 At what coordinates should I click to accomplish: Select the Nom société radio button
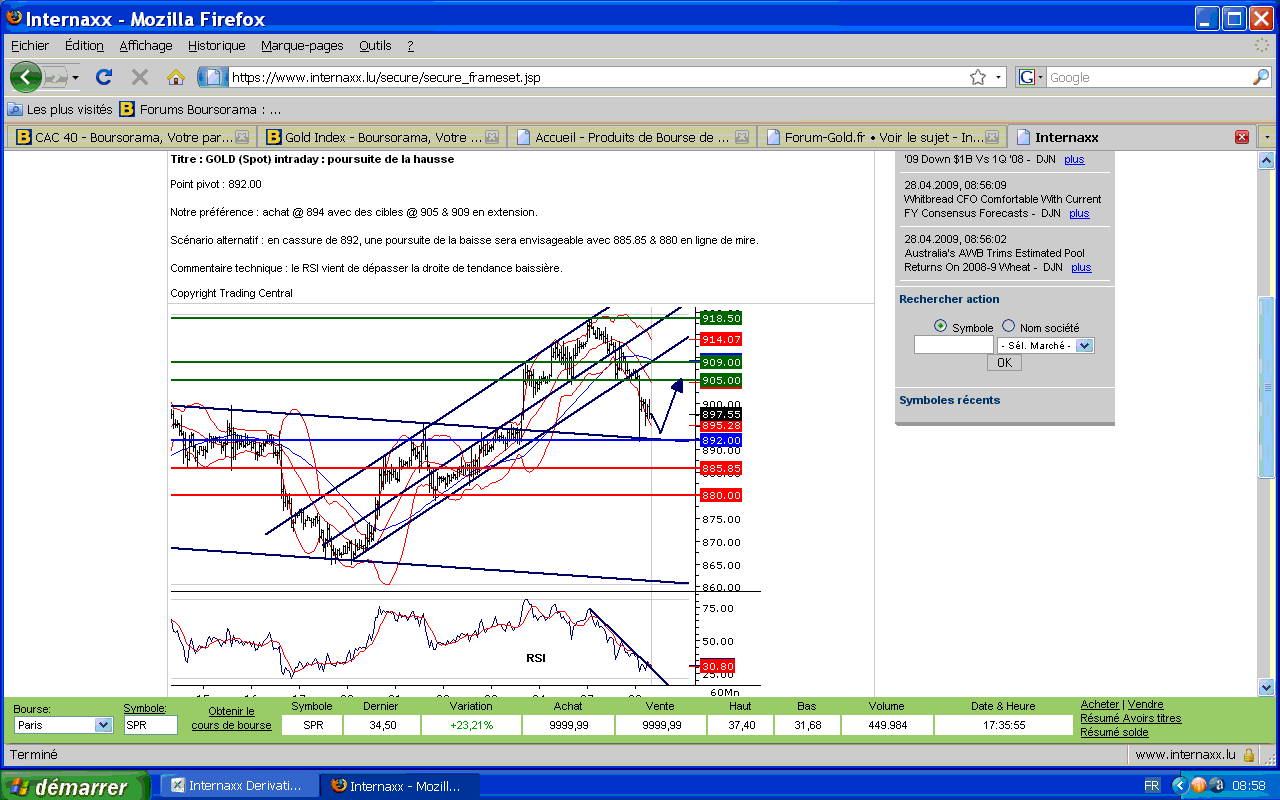[x=1008, y=326]
